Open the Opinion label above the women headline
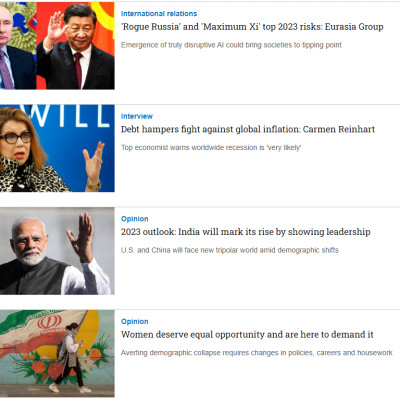The width and height of the screenshot is (400, 400). click(135, 322)
